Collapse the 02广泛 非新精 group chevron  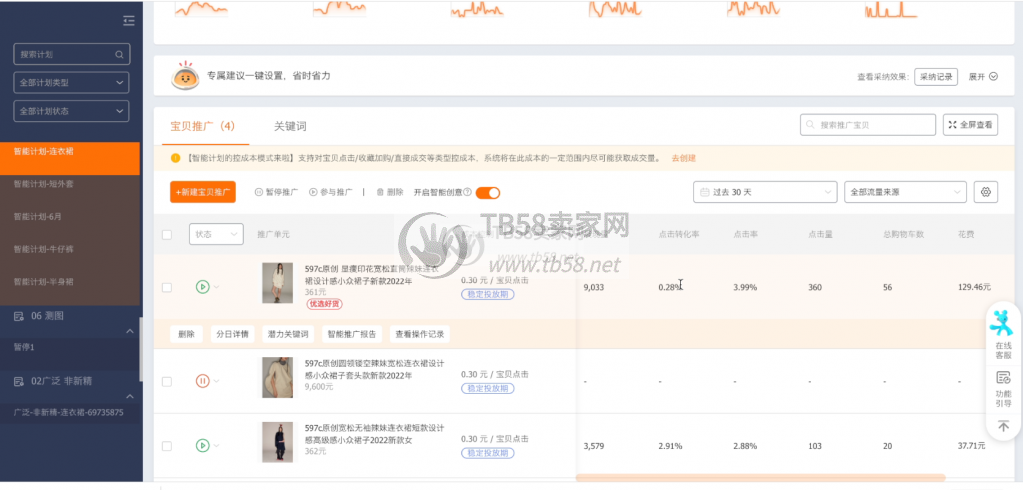tap(130, 396)
